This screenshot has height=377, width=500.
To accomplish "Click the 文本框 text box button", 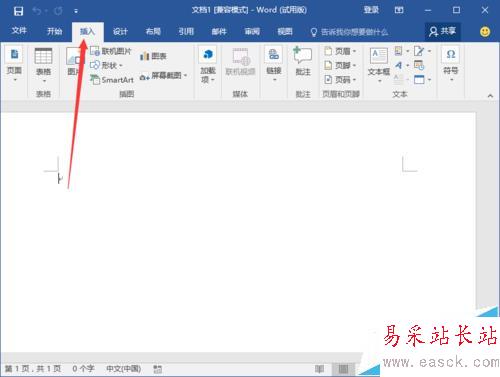I will pyautogui.click(x=379, y=66).
